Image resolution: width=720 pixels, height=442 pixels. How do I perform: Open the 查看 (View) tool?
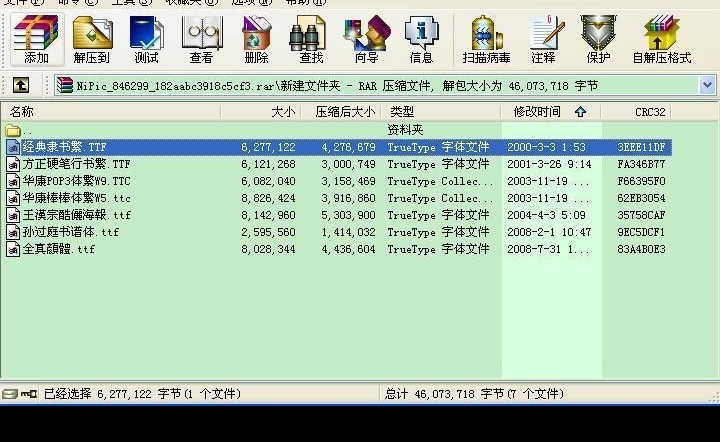click(201, 39)
